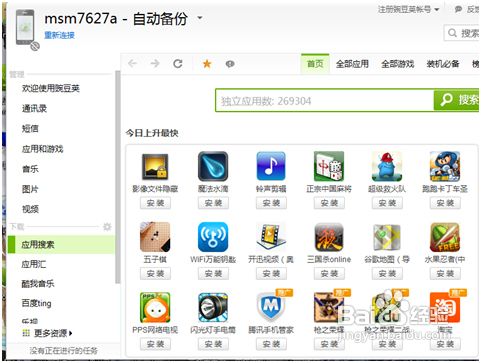Open 应用汇 in the sidebar
The height and width of the screenshot is (363, 481).
click(34, 264)
